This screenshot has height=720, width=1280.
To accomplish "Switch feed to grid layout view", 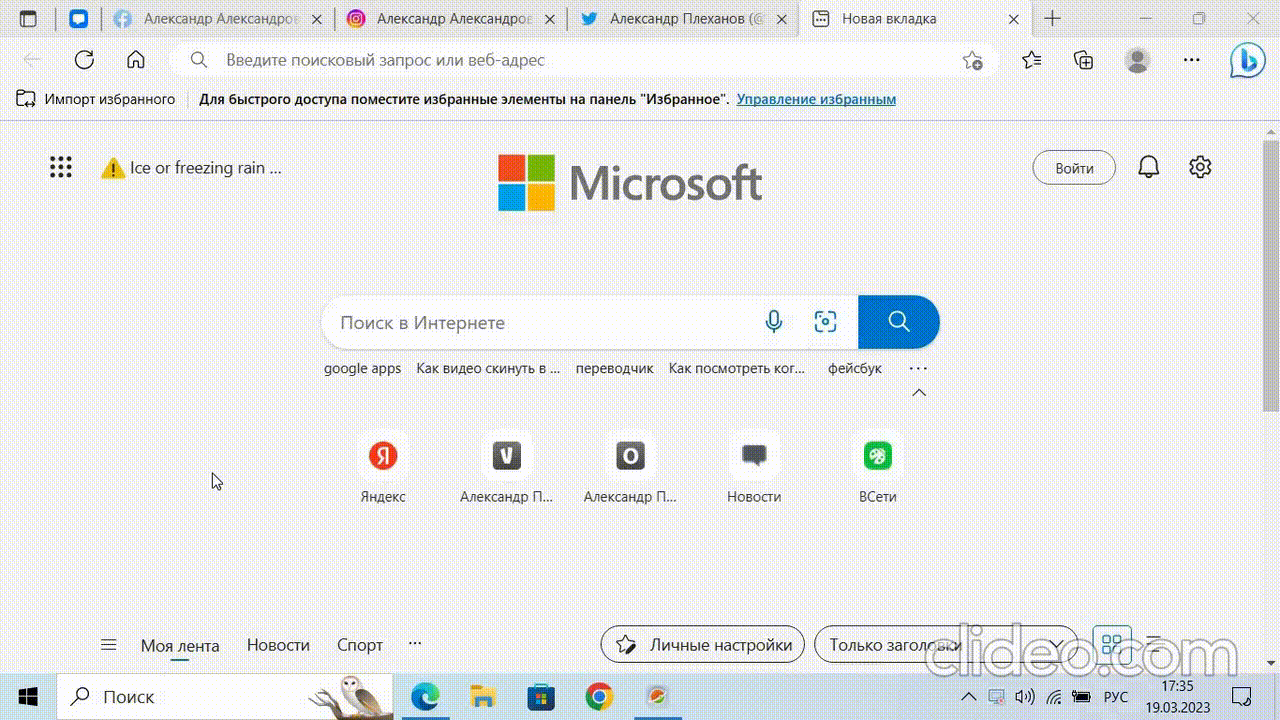I will [1112, 645].
